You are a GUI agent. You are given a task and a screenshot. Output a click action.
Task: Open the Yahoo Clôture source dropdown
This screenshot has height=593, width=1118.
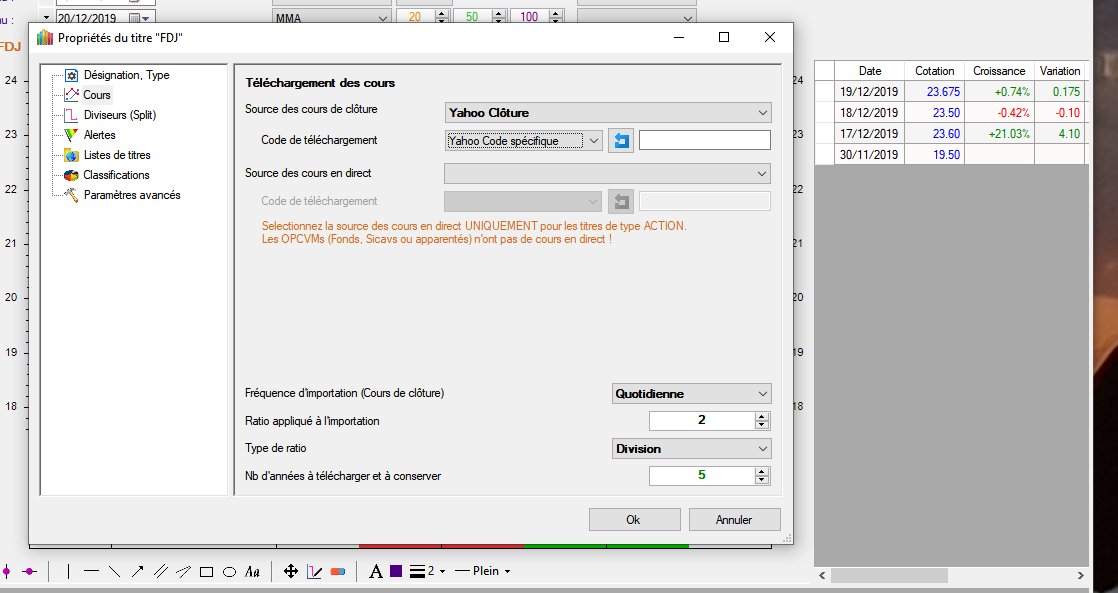pyautogui.click(x=608, y=113)
